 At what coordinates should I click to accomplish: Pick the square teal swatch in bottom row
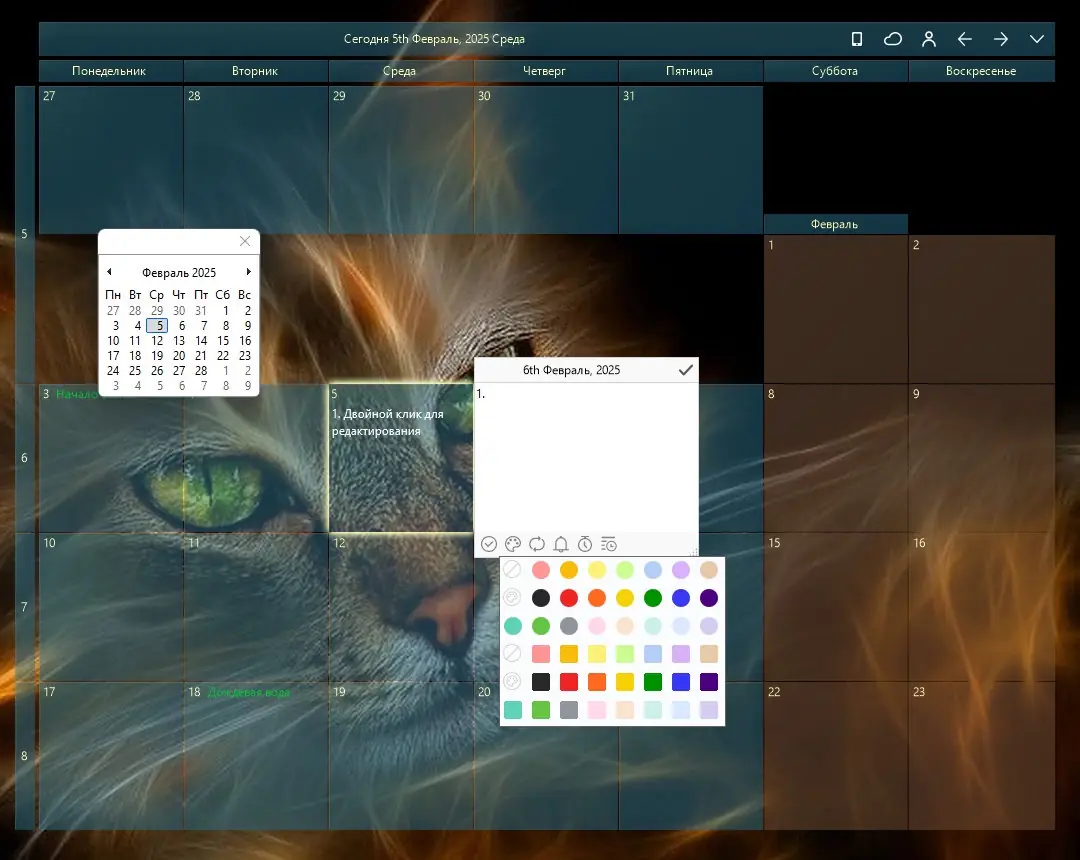pos(512,710)
